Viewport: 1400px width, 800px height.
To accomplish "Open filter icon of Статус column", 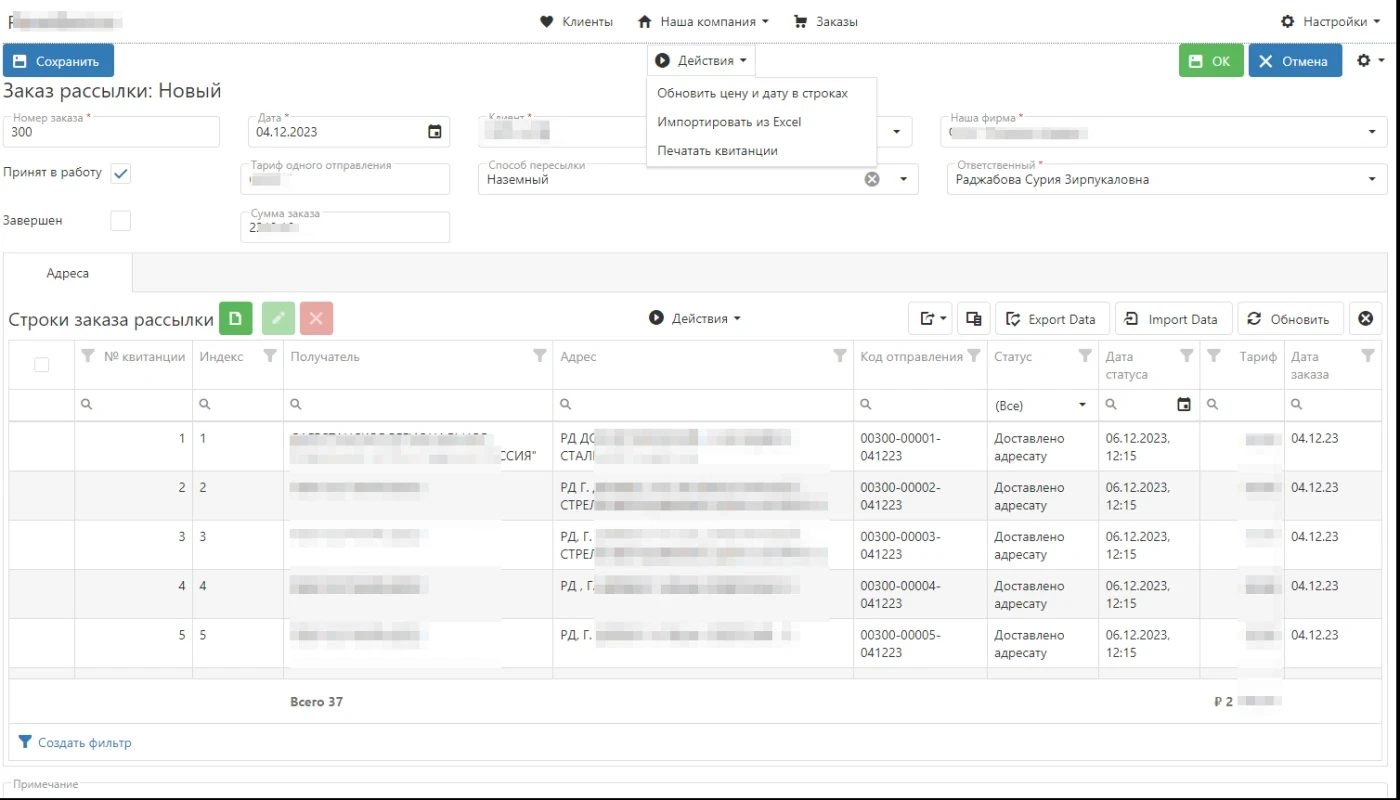I will (x=1085, y=356).
